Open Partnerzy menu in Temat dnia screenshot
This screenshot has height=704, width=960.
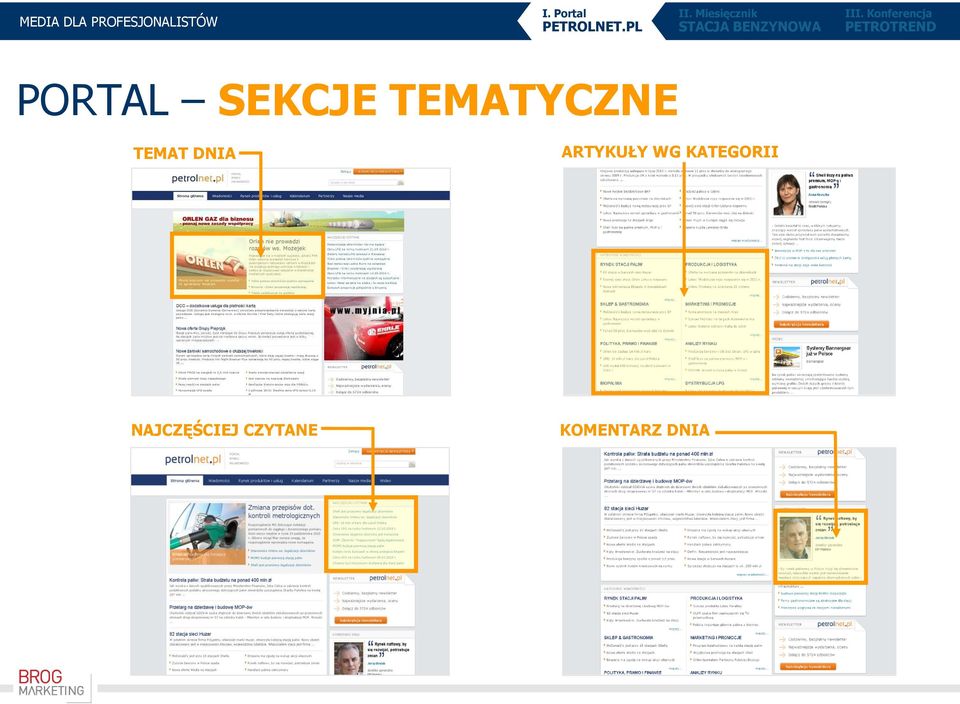coord(326,196)
